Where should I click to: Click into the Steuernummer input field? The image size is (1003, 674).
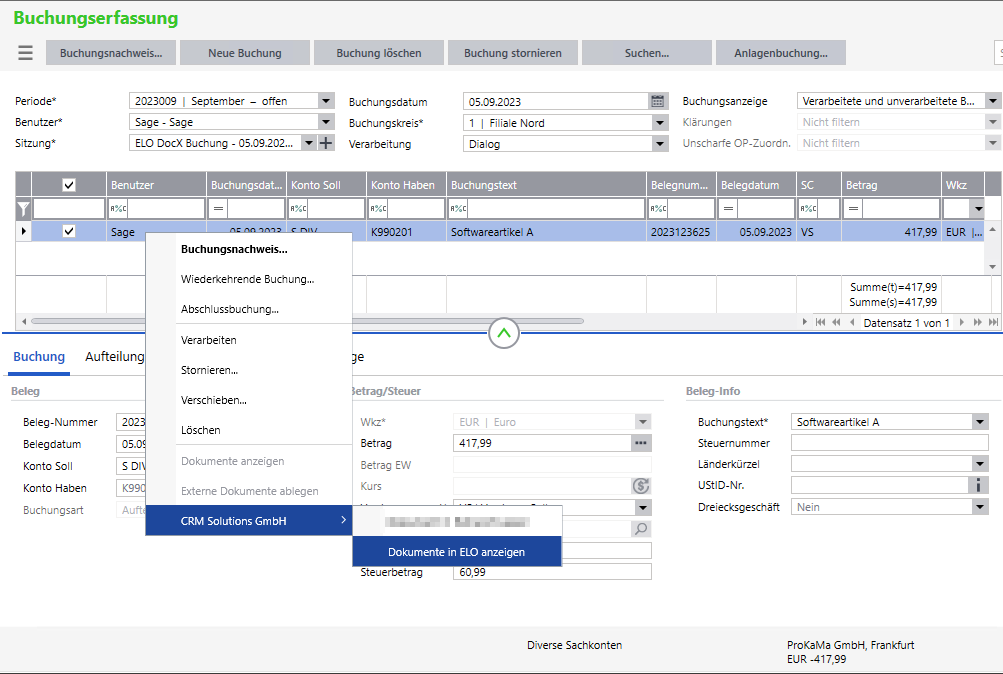pyautogui.click(x=889, y=443)
